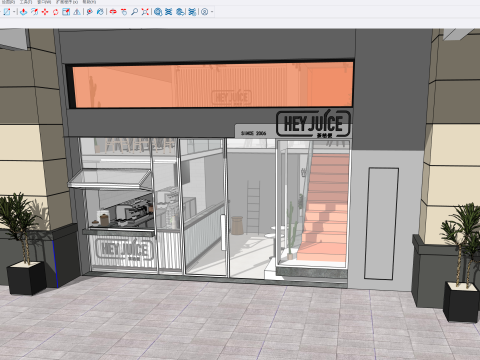Screen dimensions: 480x360
Task: Open 3D Warehouse globe icon
Action: (x=158, y=12)
